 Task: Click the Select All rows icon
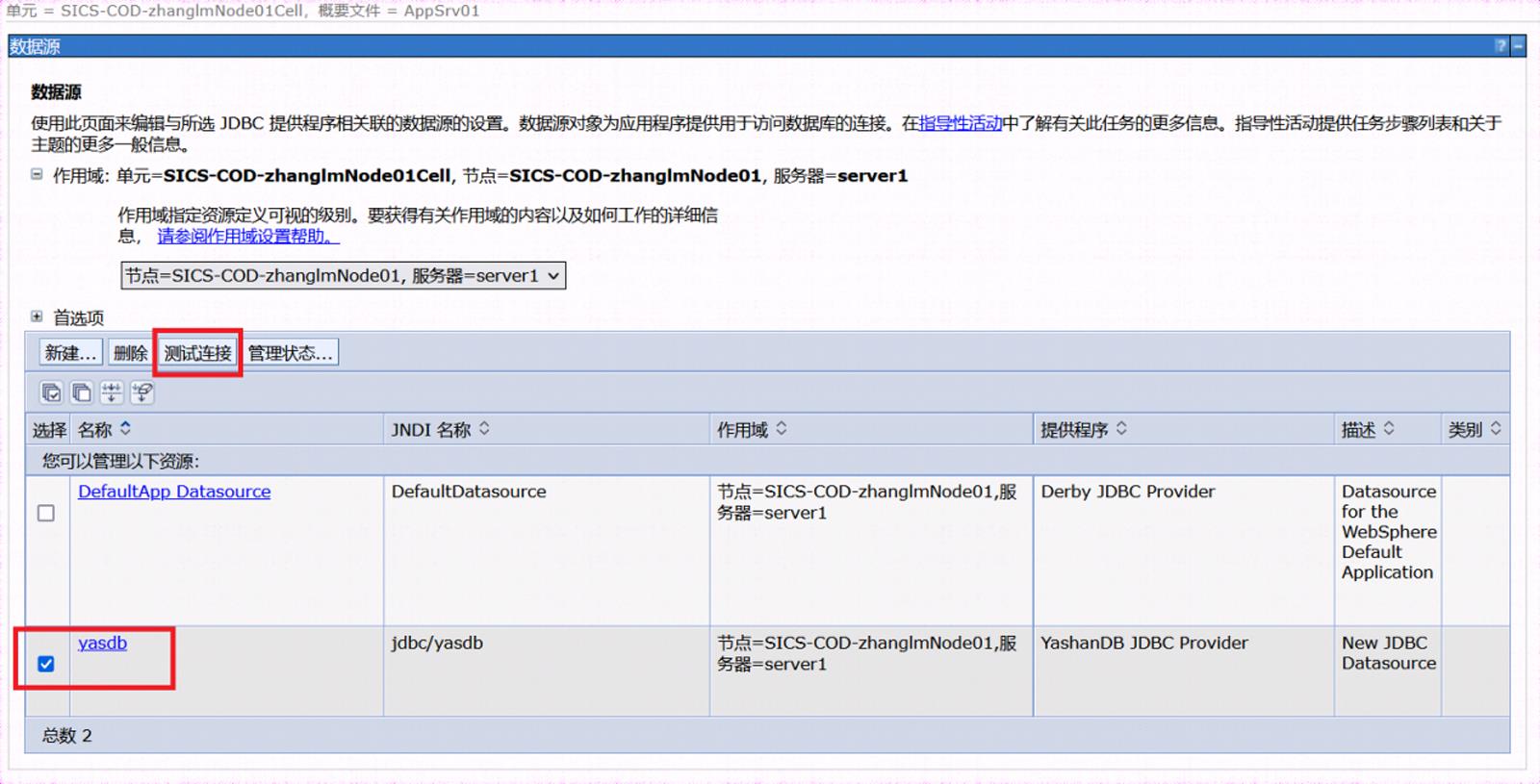click(51, 392)
